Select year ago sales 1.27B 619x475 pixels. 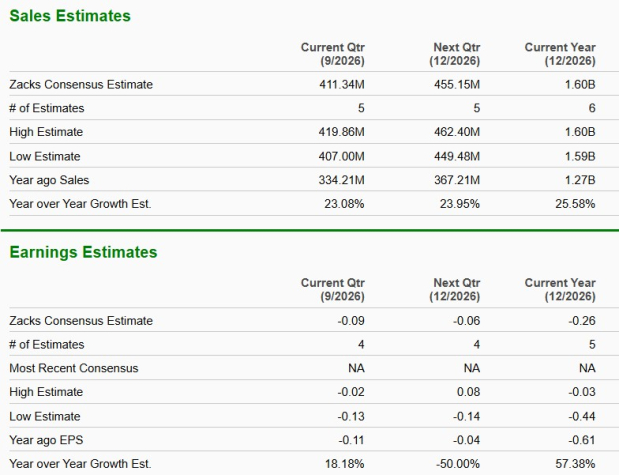(x=580, y=180)
